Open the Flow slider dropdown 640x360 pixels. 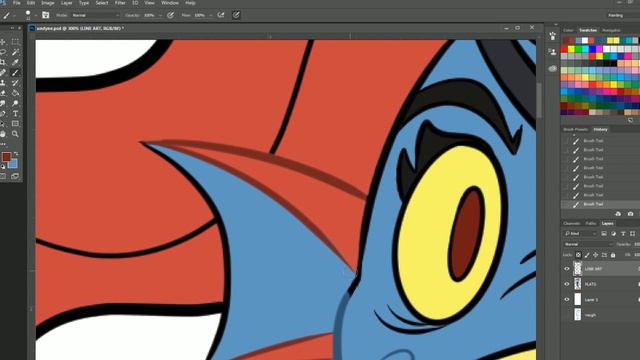211,15
